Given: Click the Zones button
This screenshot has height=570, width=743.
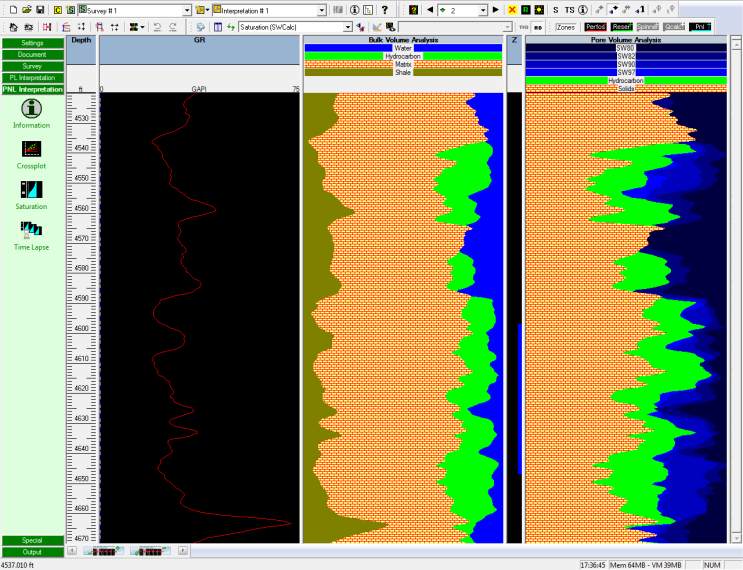Looking at the screenshot, I should [x=565, y=27].
